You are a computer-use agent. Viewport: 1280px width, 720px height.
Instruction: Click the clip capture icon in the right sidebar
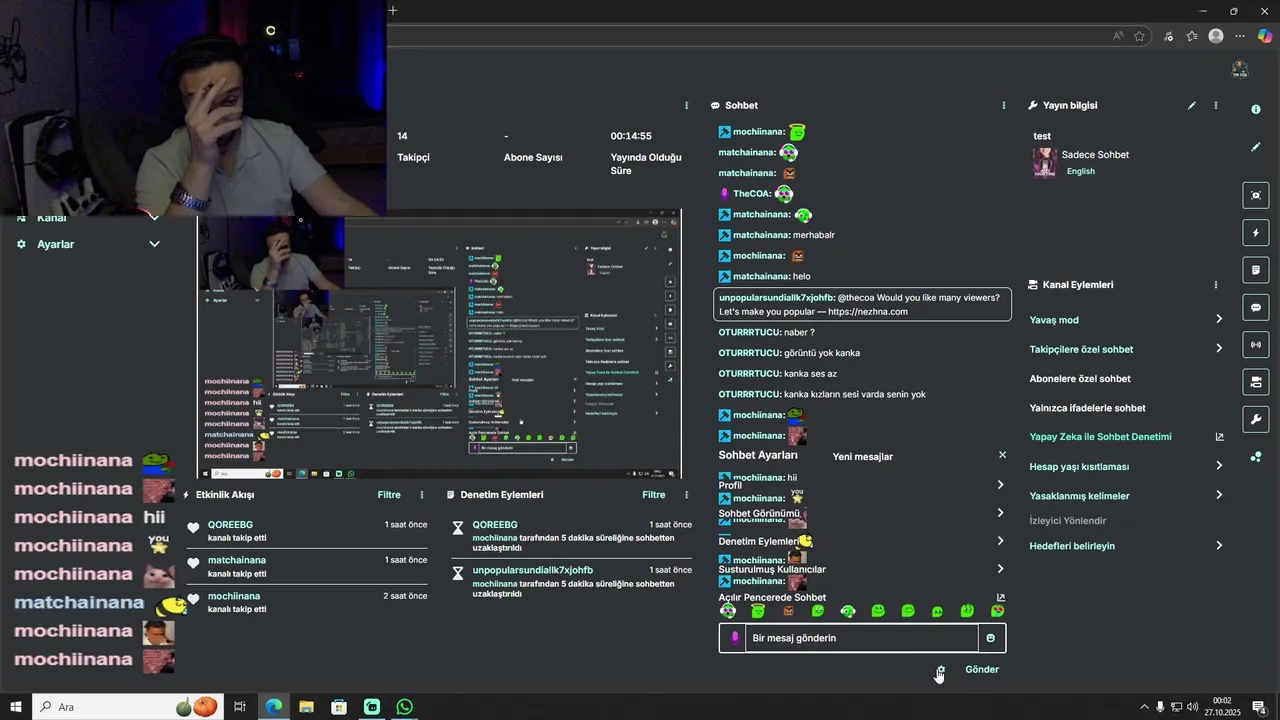1256,195
